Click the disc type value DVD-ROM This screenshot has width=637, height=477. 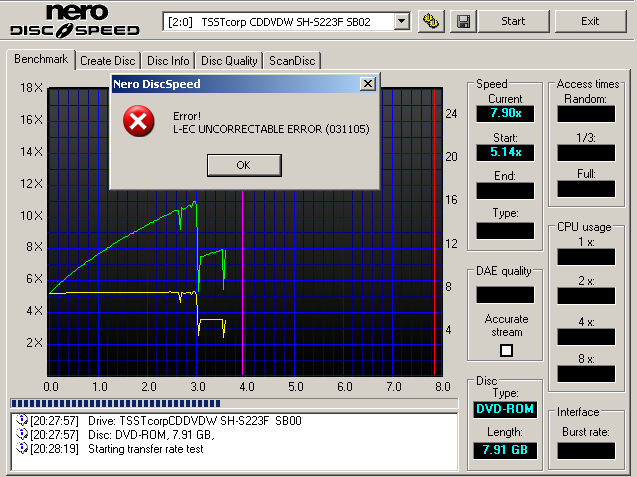(x=505, y=409)
